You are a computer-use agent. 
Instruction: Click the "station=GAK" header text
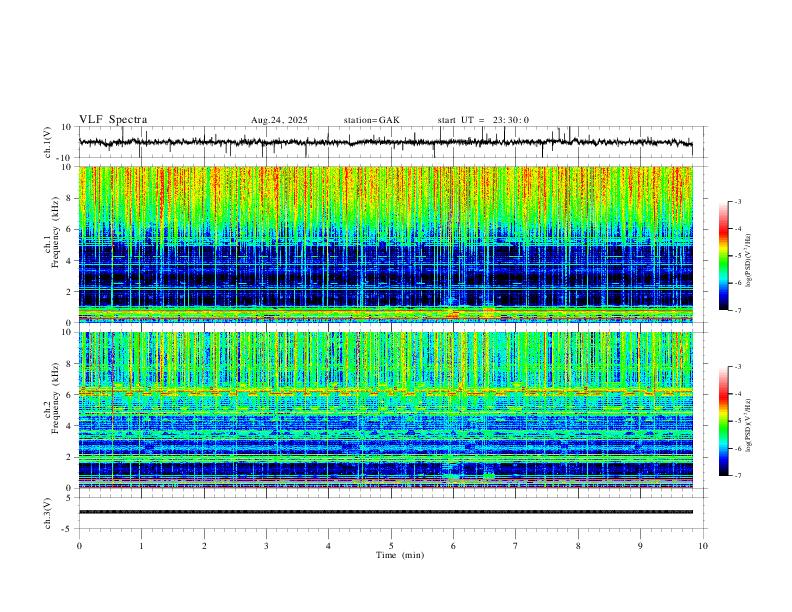(372, 120)
